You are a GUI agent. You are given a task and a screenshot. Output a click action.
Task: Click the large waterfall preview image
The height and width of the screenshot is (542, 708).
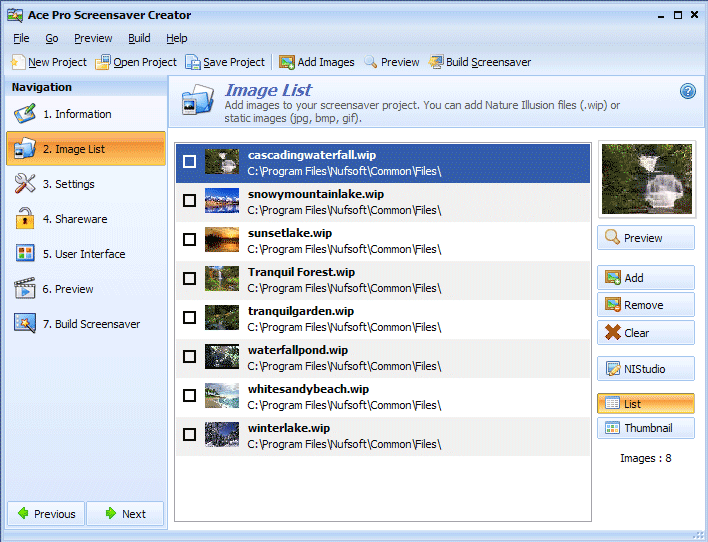coord(647,179)
